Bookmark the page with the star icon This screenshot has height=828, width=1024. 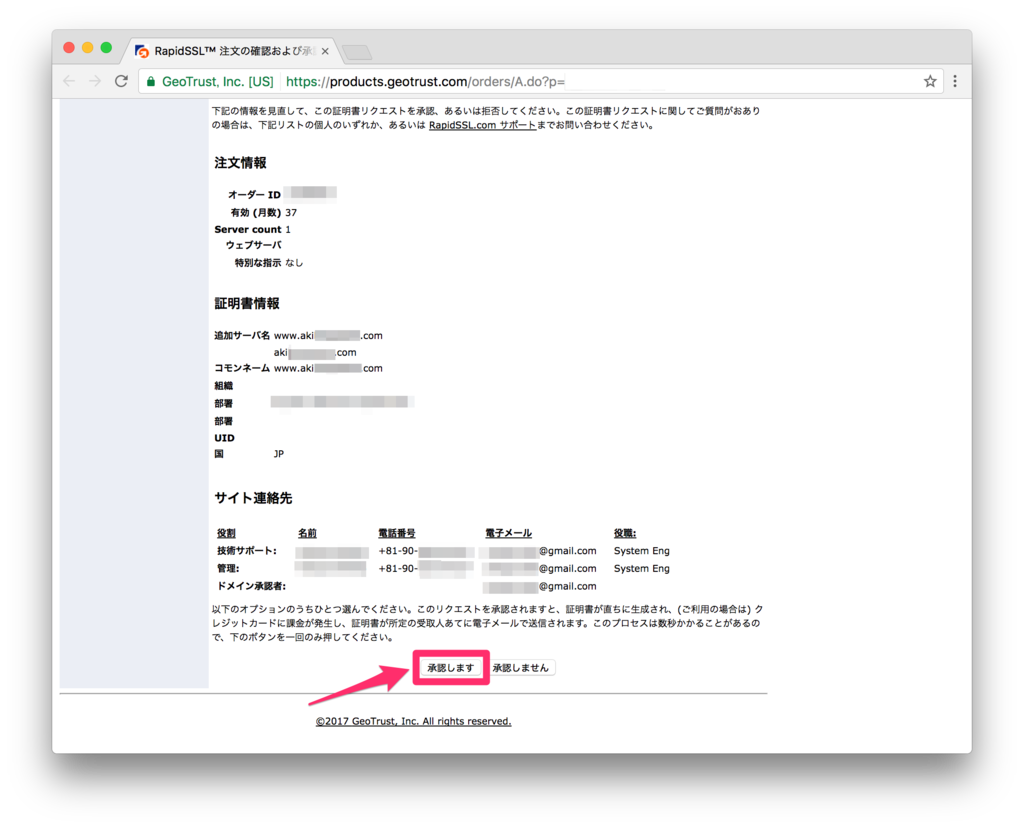point(930,81)
